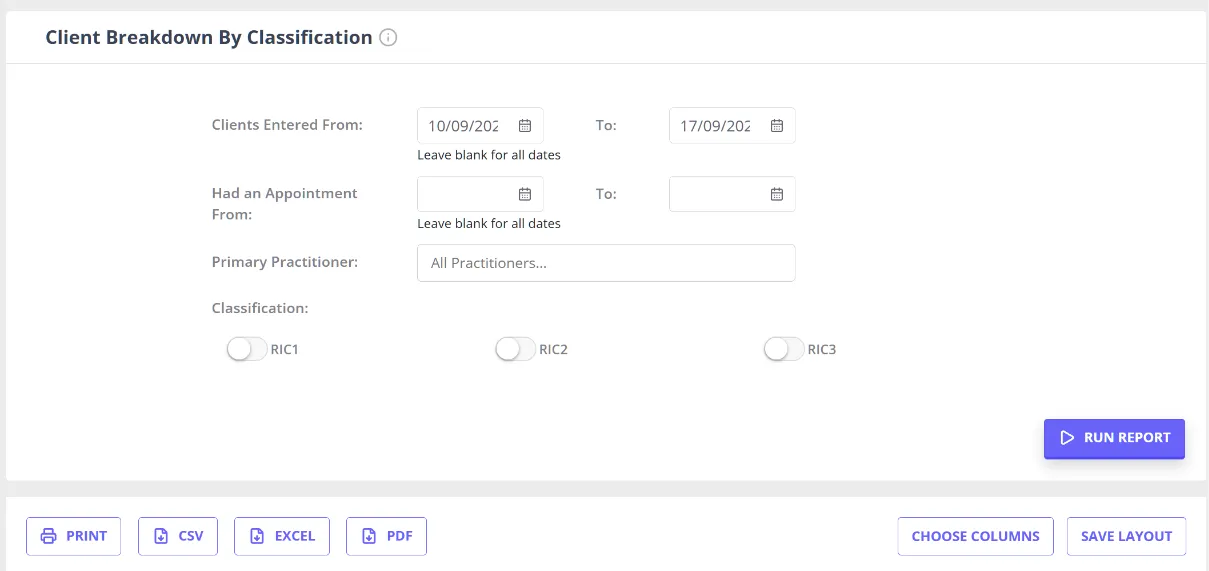Enable the RIC3 classification switch
Viewport: 1209px width, 571px height.
coord(783,349)
